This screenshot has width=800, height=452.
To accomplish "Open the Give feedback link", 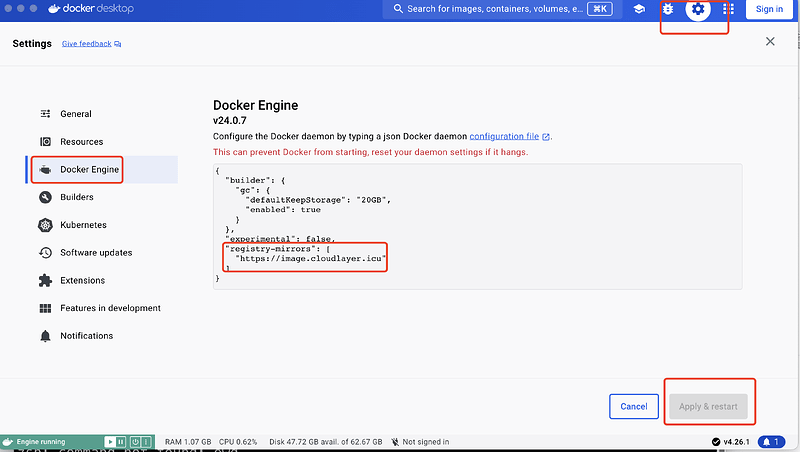I will 91,44.
